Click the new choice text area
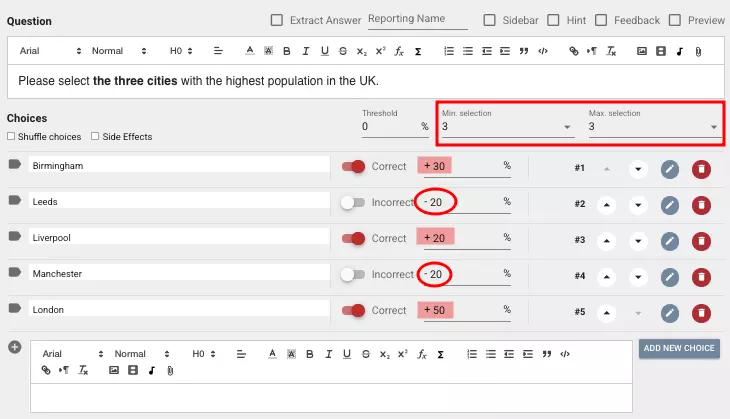 point(331,398)
